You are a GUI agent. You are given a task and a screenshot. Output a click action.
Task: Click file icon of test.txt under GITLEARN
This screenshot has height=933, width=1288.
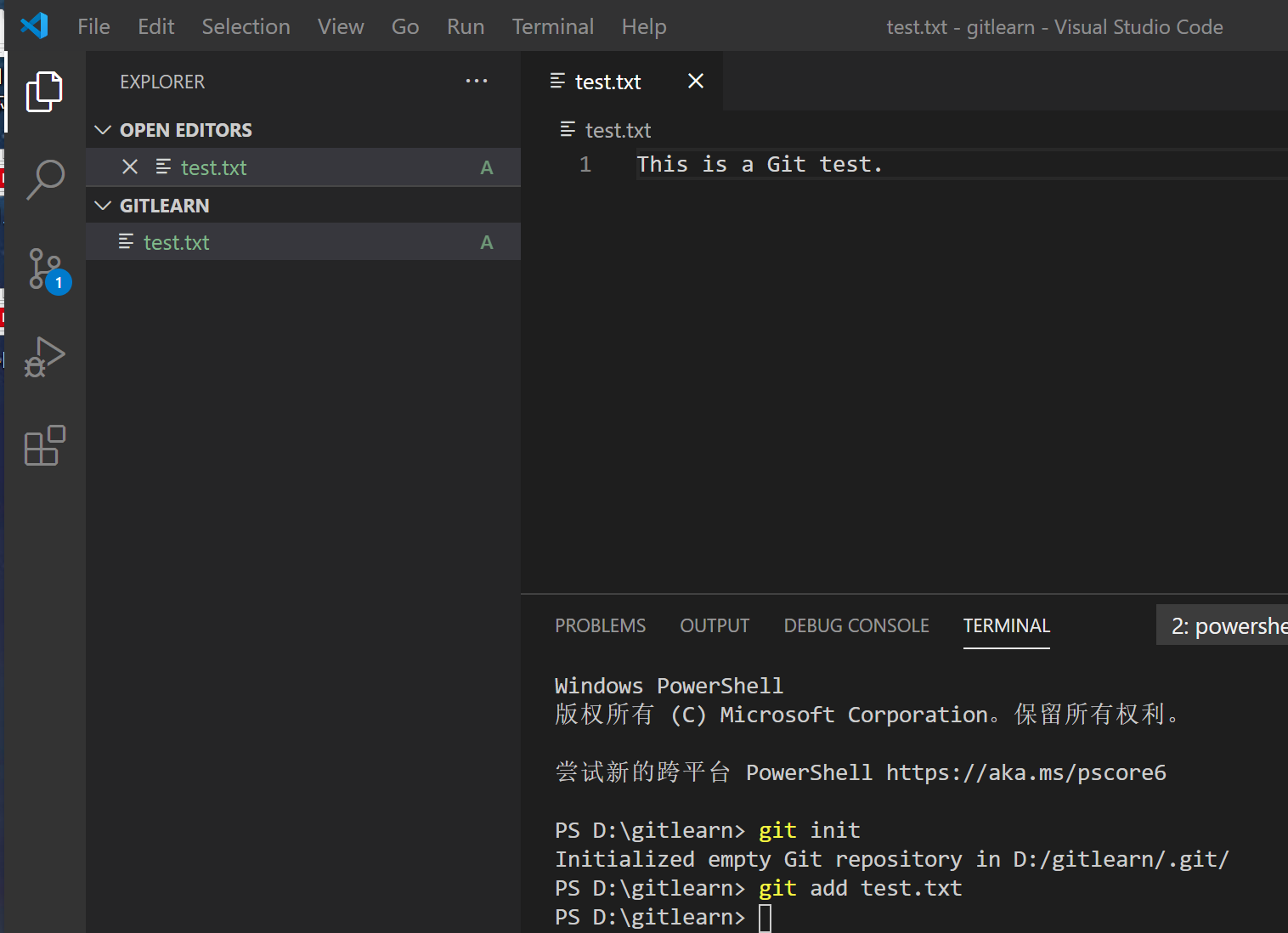point(126,242)
